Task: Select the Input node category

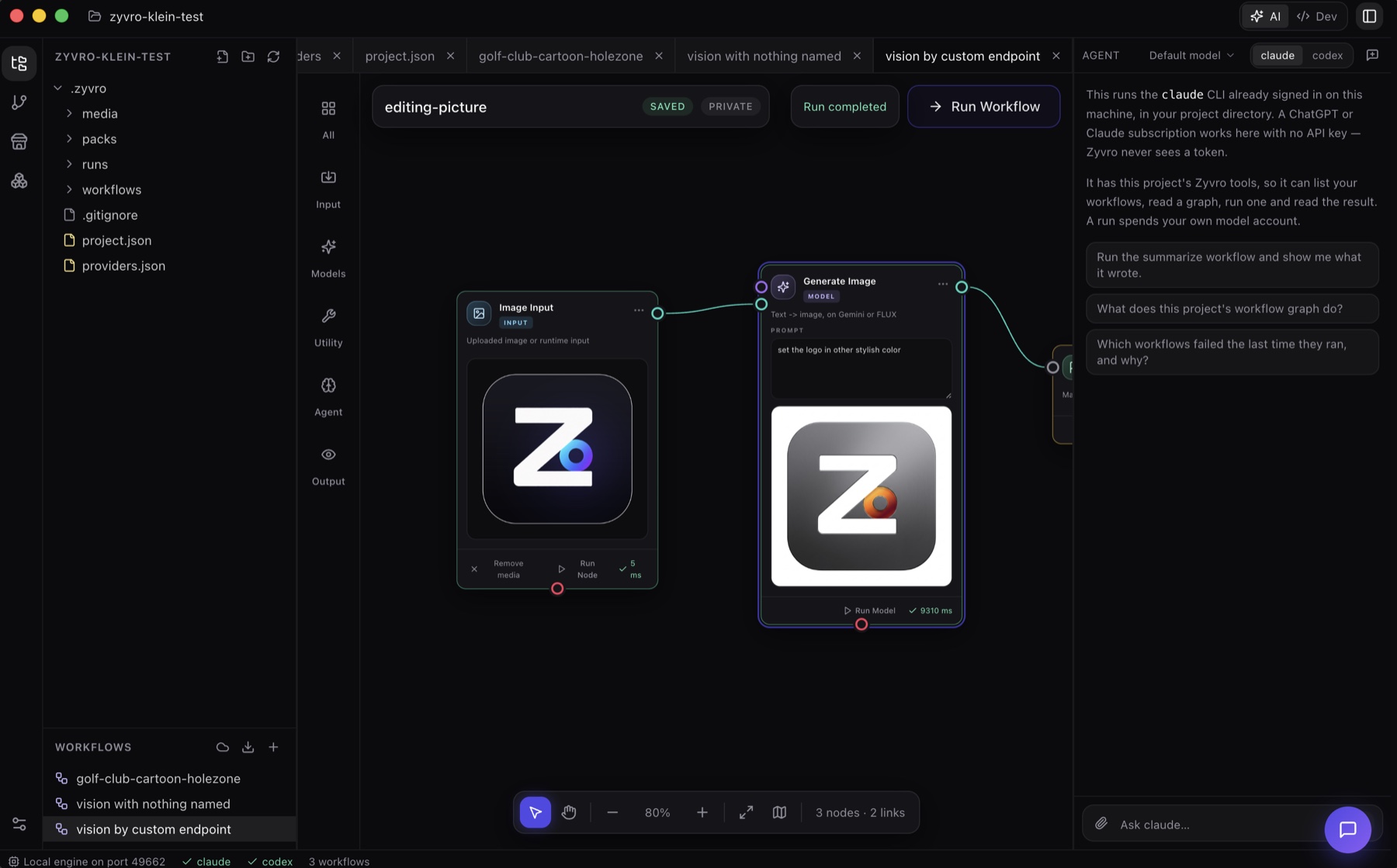Action: click(x=328, y=188)
